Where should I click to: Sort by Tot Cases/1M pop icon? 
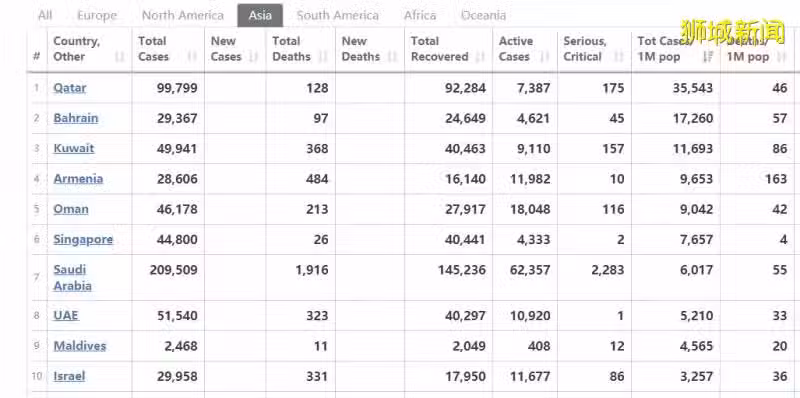pos(708,57)
